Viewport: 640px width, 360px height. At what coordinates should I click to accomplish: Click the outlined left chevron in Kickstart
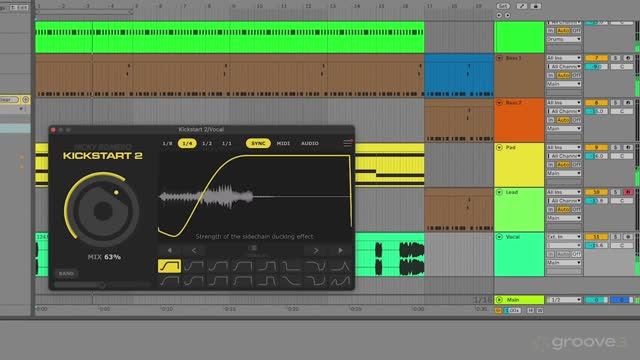[194, 250]
